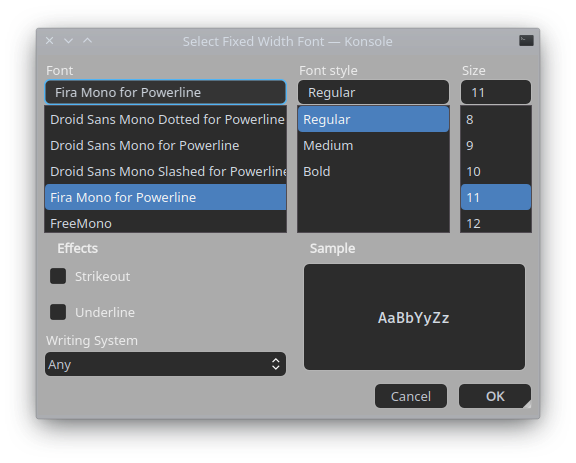Image resolution: width=576 pixels, height=463 pixels.
Task: Click the Konsole terminal icon in title bar
Action: (526, 40)
